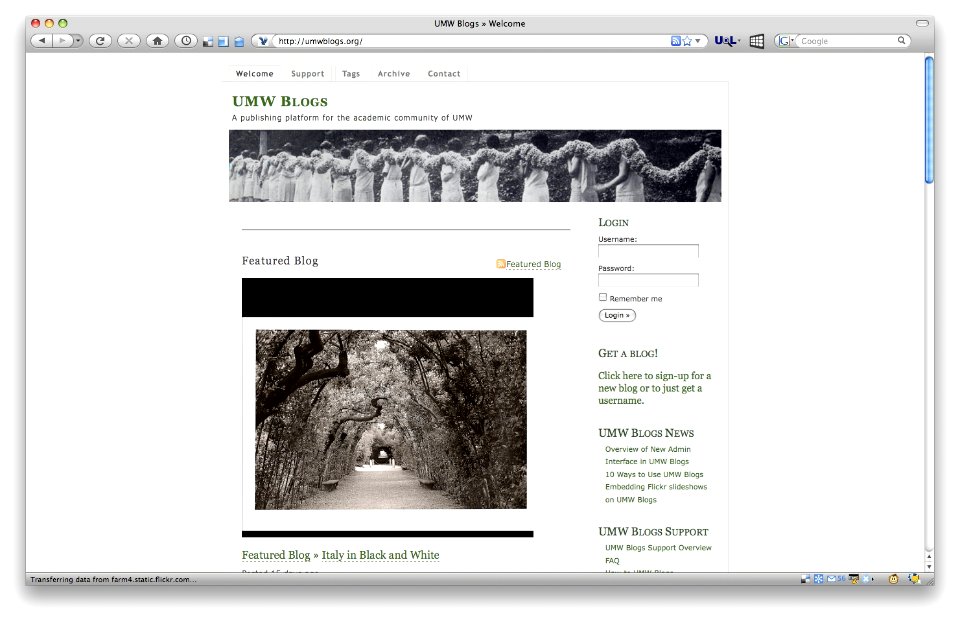Viewport: 960px width, 621px height.
Task: Open the Featured Blog category link below photo
Action: coord(276,555)
